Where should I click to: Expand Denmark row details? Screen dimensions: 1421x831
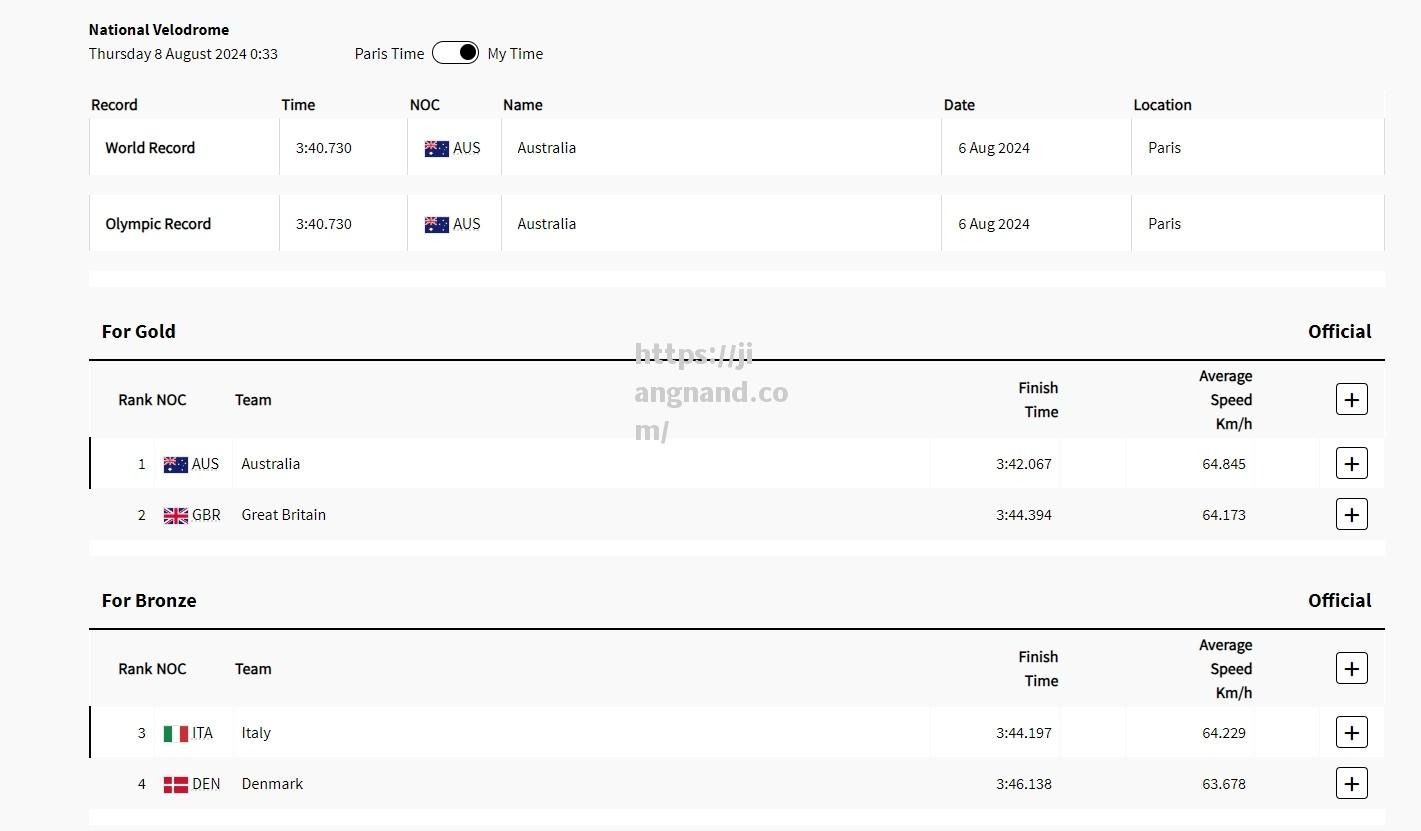[x=1351, y=784]
